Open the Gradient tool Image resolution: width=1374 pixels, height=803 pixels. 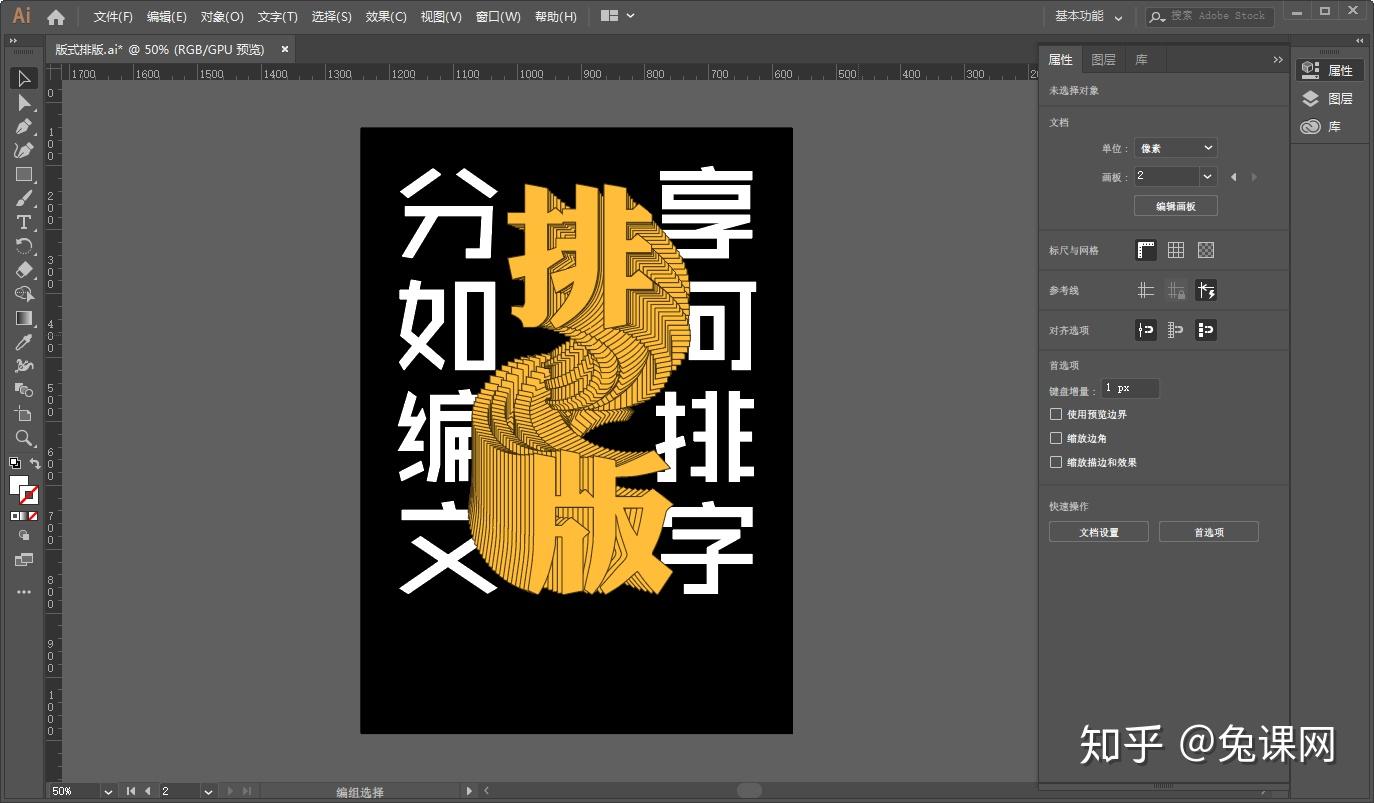pos(24,318)
